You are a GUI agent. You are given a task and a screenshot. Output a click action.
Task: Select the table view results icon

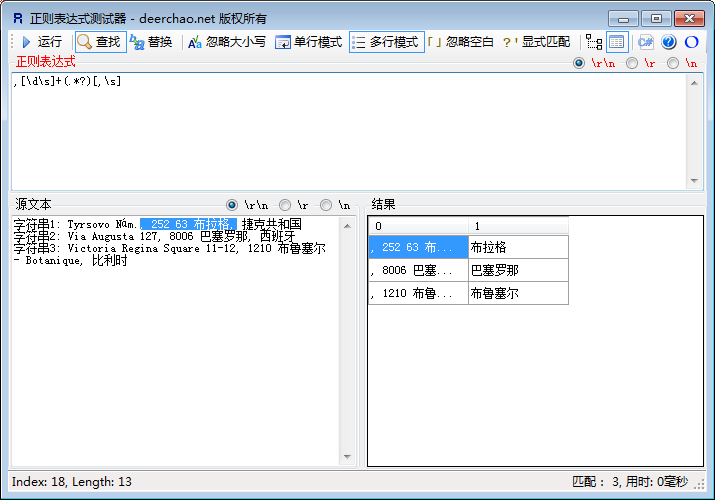[617, 42]
